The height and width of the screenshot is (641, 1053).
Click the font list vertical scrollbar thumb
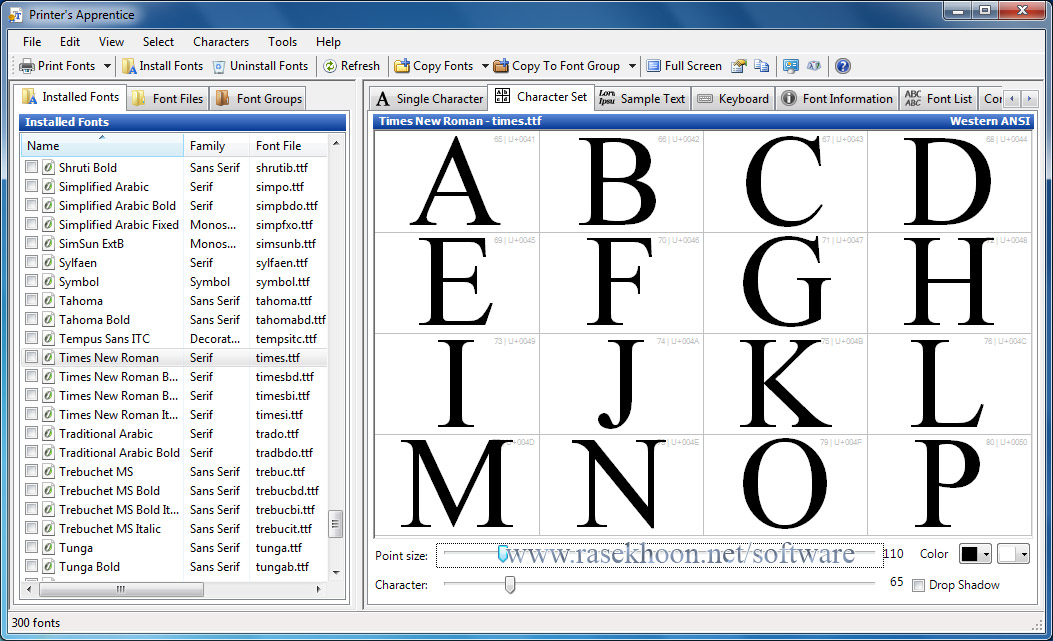336,524
